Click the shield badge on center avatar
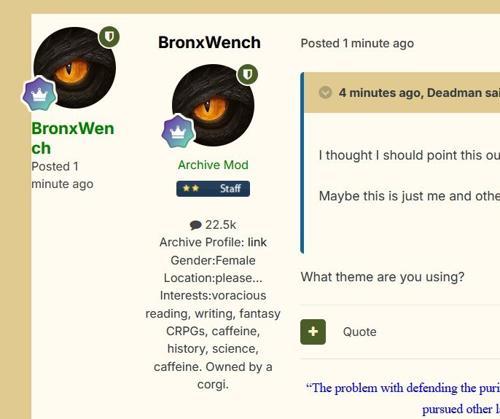The height and width of the screenshot is (419, 500). [247, 74]
